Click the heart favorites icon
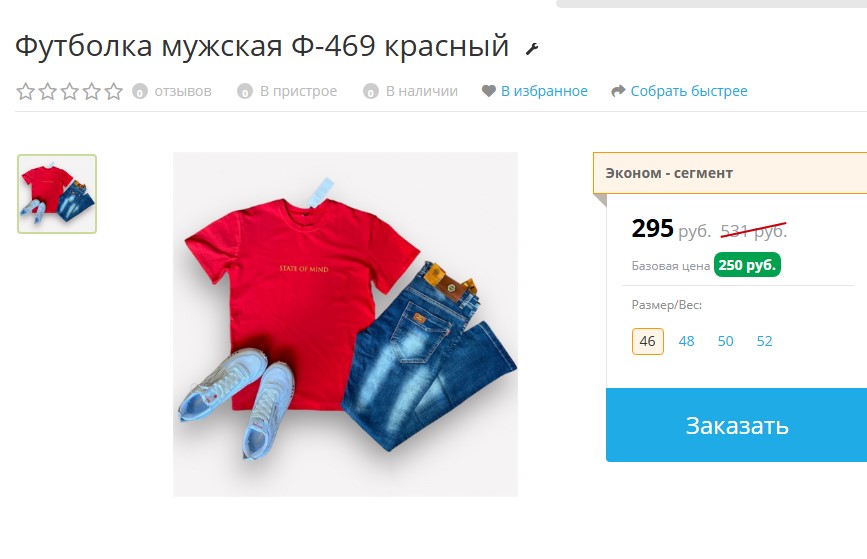The image size is (867, 559). click(488, 91)
